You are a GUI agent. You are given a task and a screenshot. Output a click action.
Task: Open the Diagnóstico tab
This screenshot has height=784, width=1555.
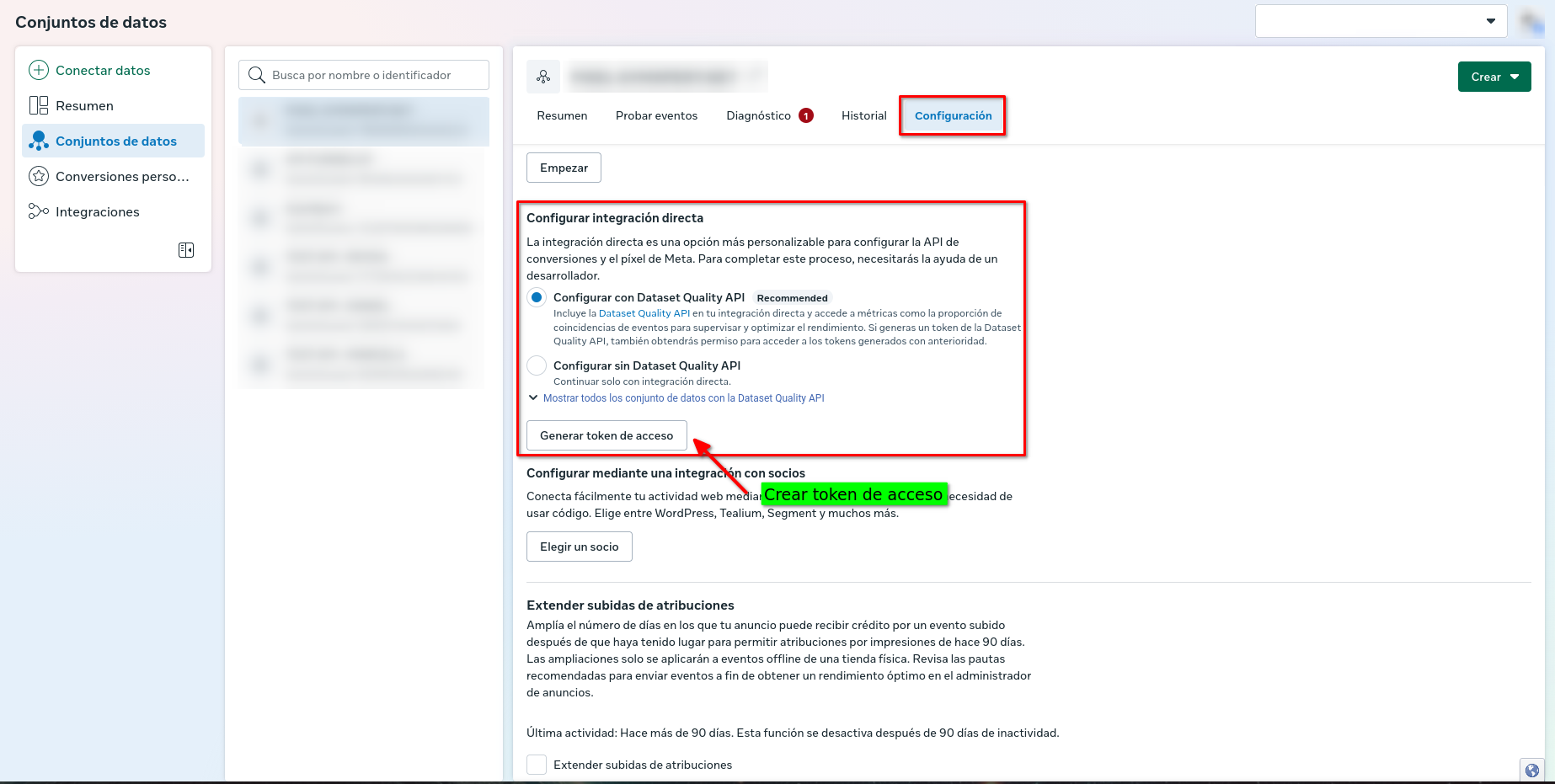tap(758, 116)
